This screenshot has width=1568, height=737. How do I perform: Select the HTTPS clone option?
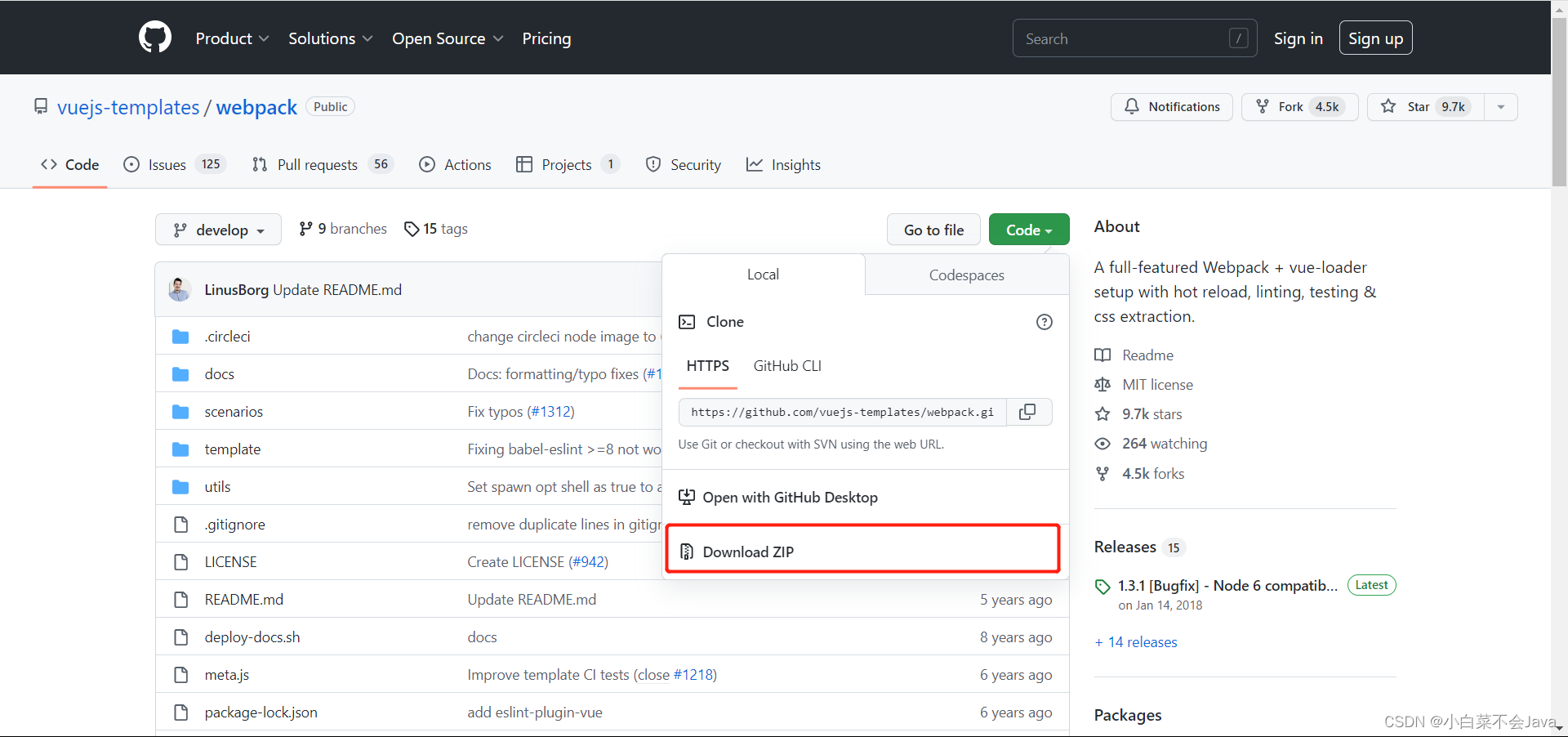pos(708,366)
